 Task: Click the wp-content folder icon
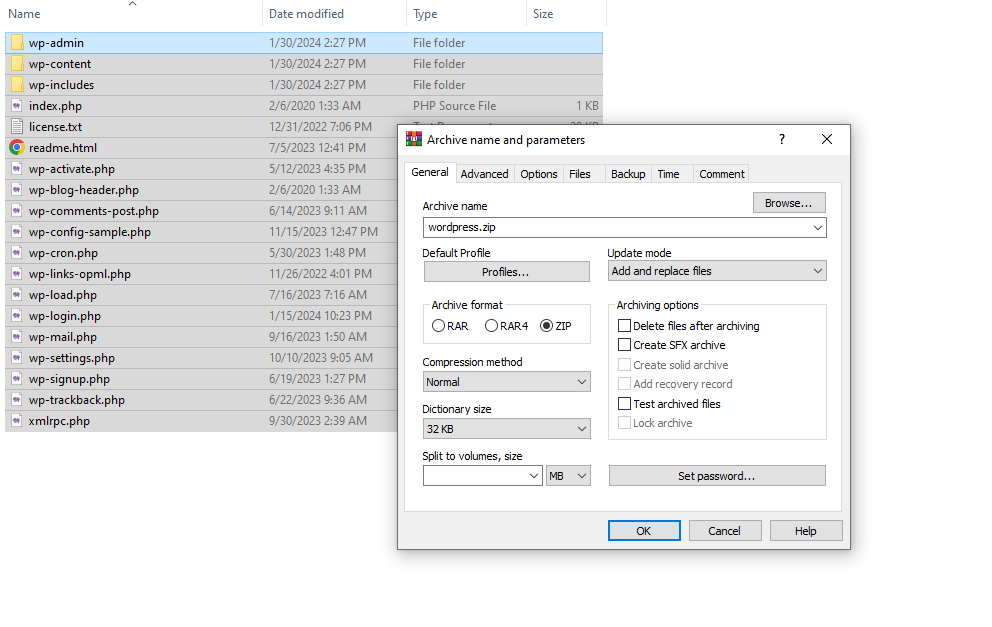tap(17, 64)
